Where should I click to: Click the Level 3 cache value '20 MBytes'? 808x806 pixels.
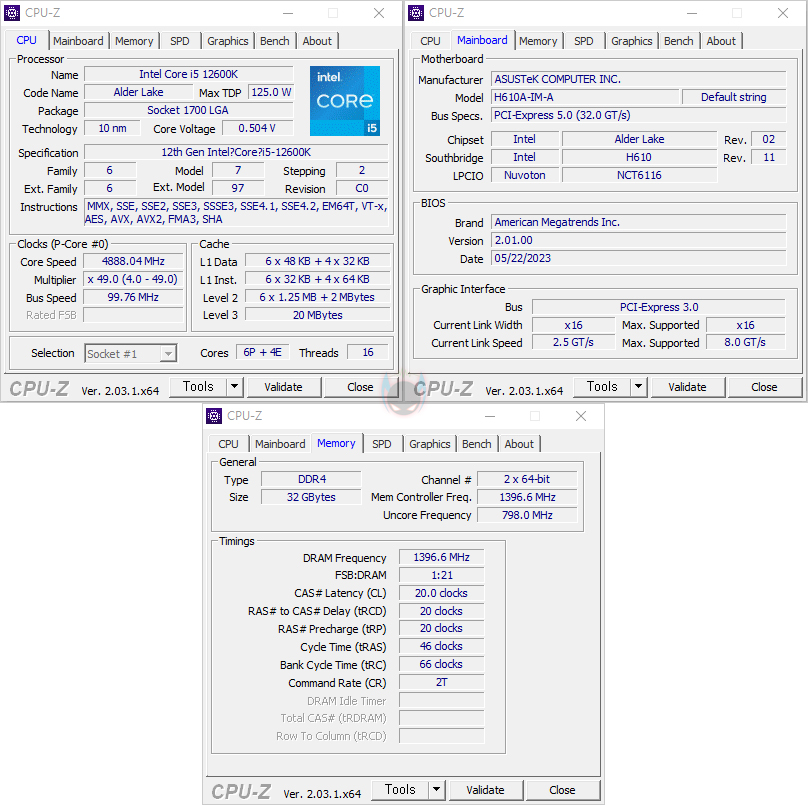coord(317,315)
